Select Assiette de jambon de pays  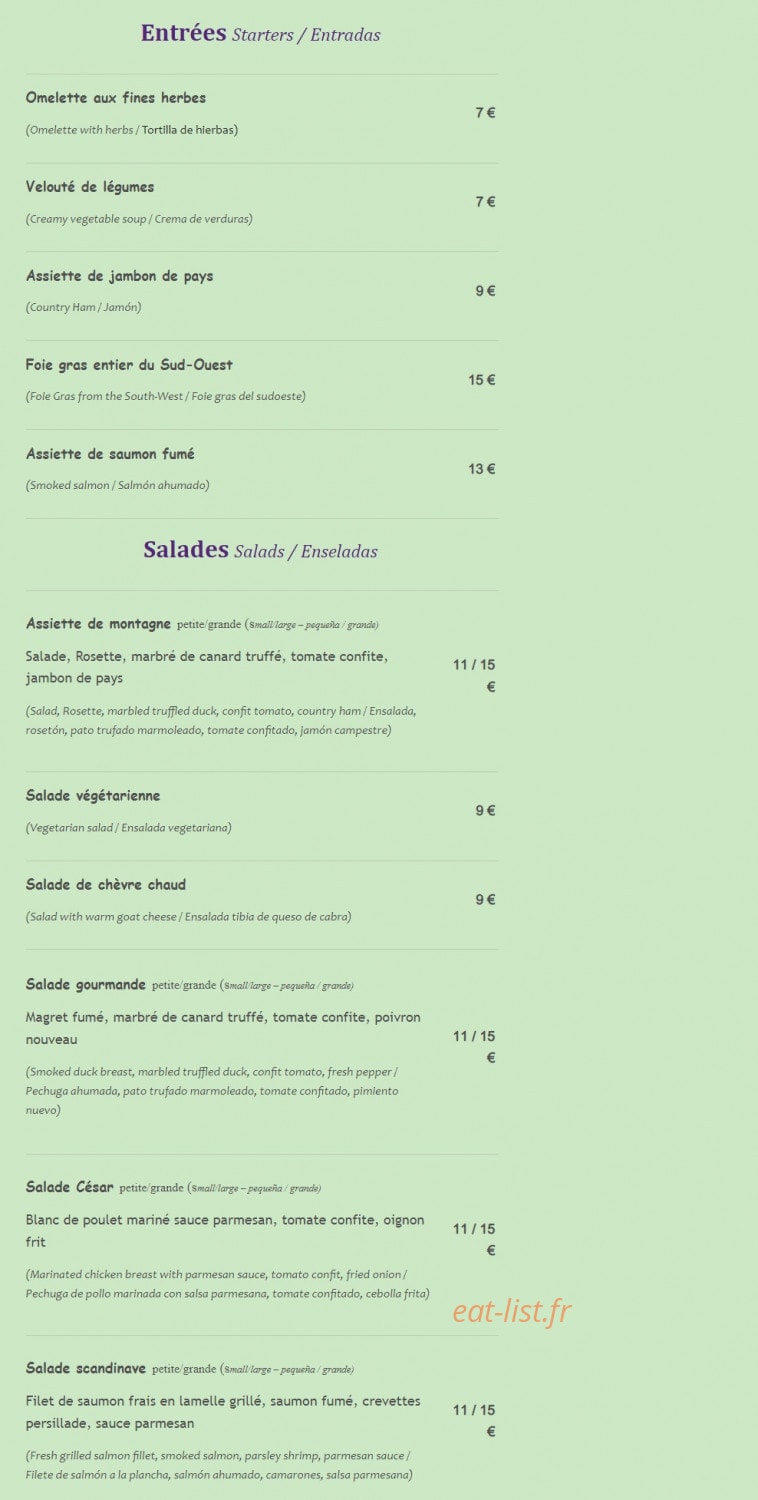(119, 276)
